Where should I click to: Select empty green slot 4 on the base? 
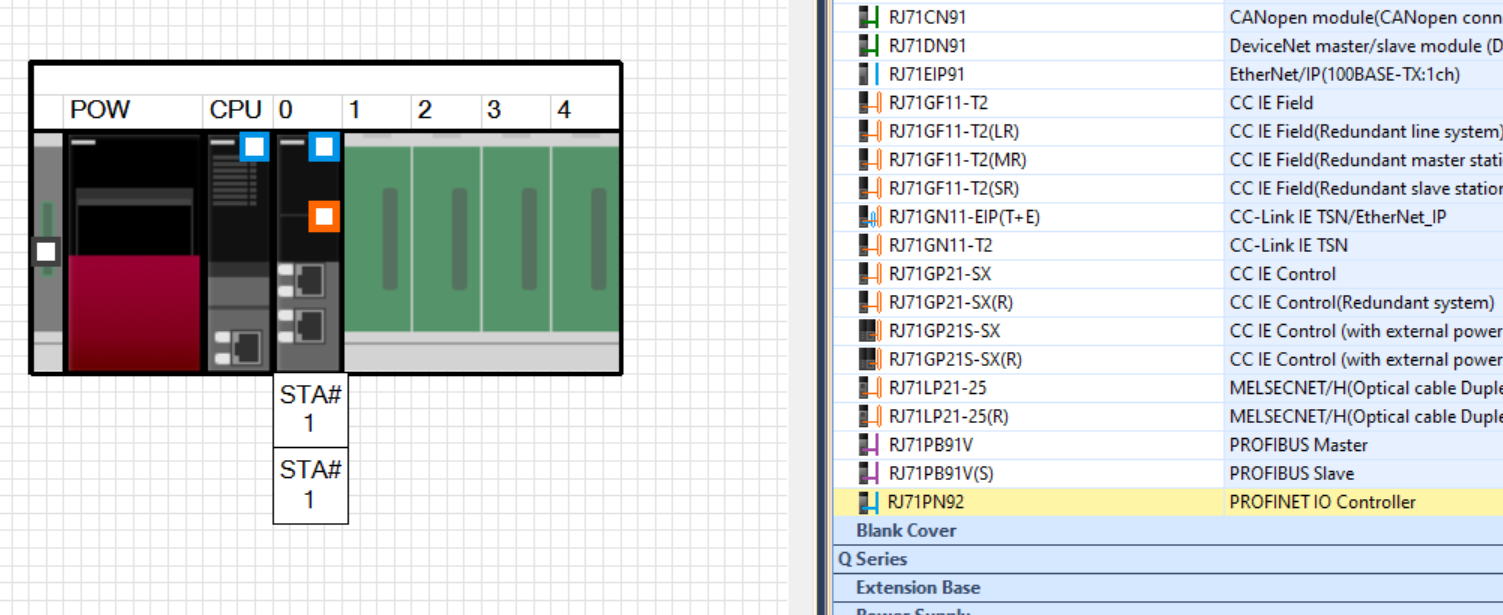585,240
